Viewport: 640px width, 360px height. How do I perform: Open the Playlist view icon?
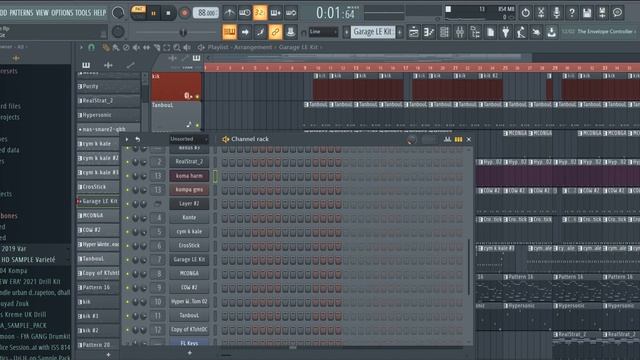click(413, 32)
